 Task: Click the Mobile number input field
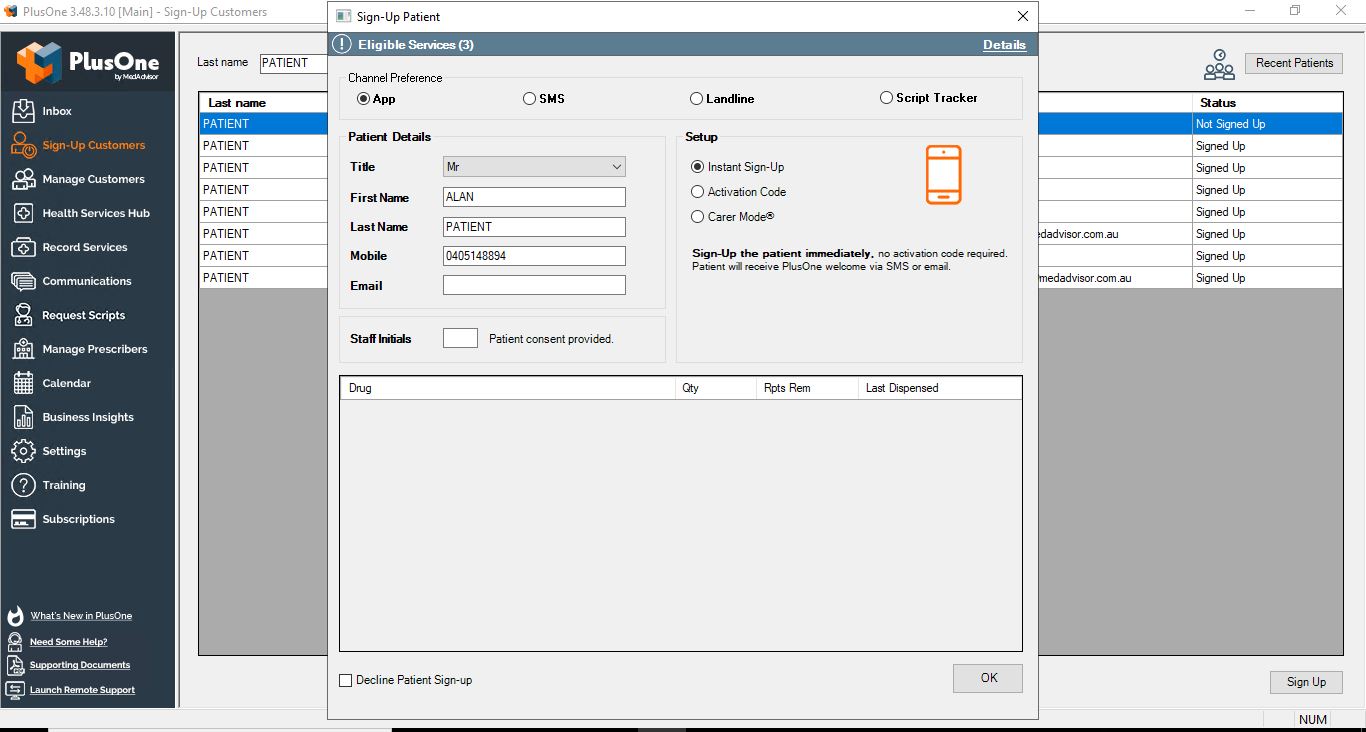coord(534,256)
